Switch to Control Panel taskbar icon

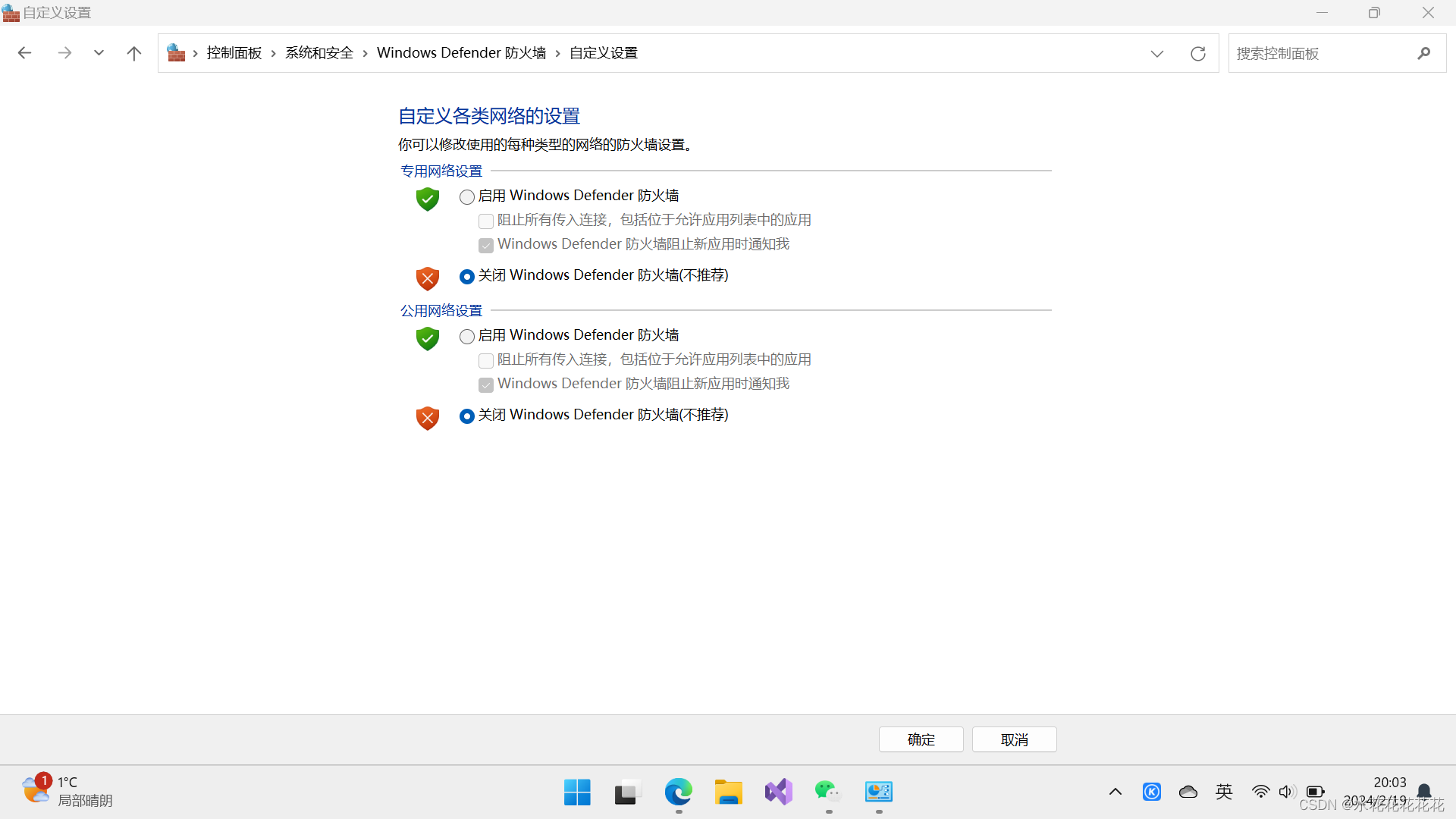pyautogui.click(x=879, y=792)
